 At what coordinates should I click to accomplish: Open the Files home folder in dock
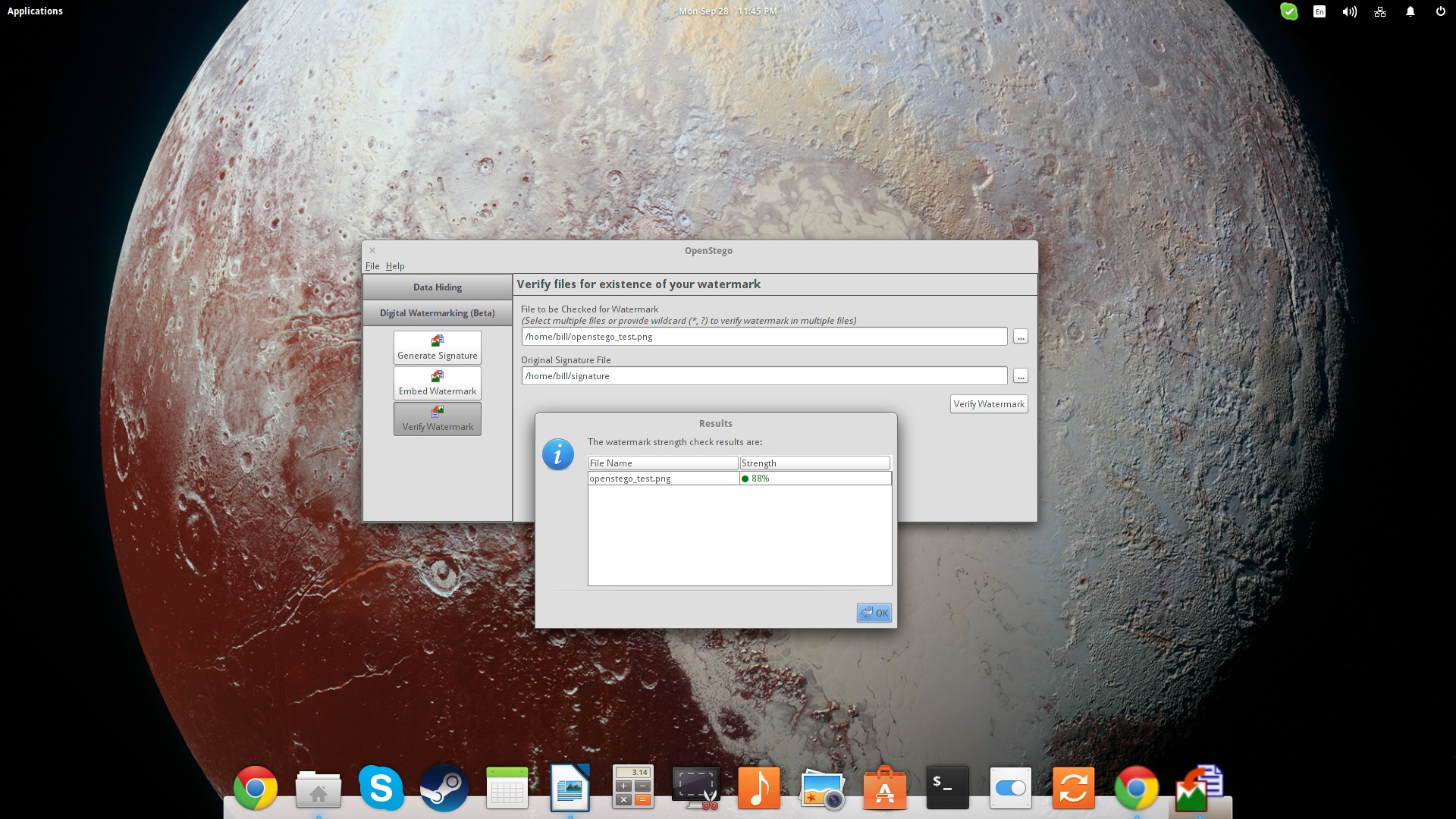318,789
